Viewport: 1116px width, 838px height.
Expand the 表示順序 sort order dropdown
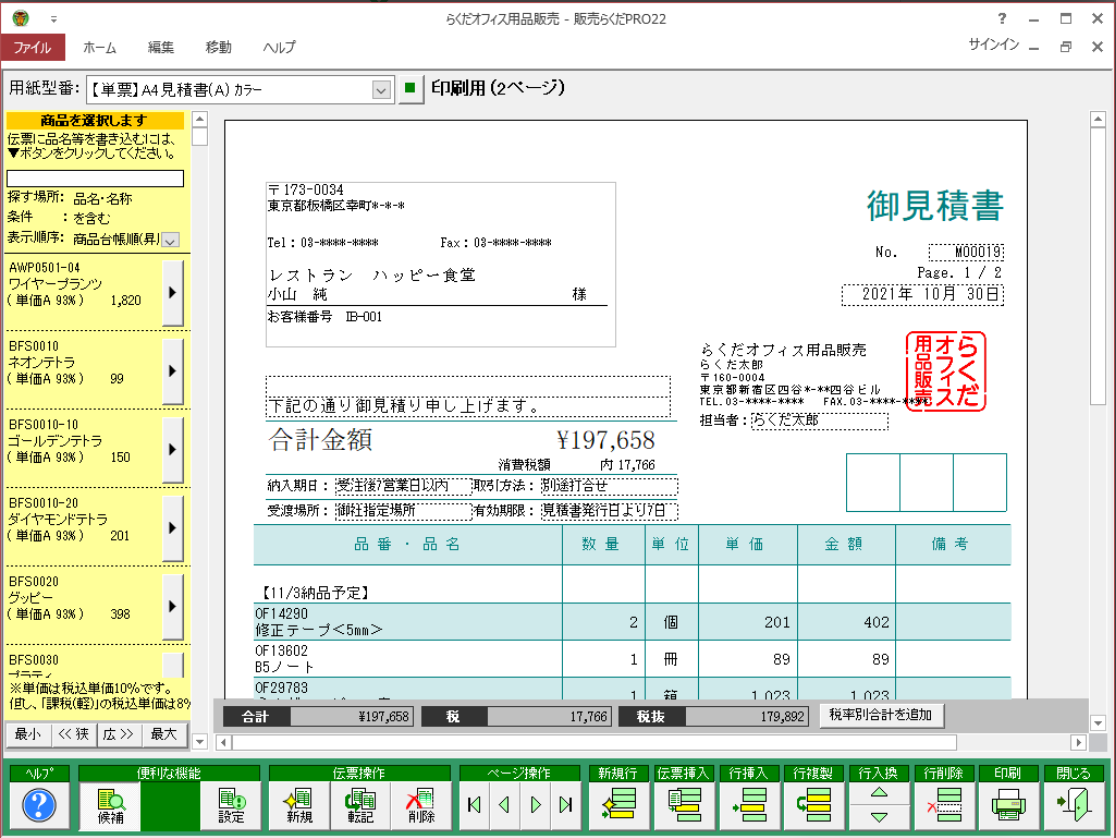169,239
